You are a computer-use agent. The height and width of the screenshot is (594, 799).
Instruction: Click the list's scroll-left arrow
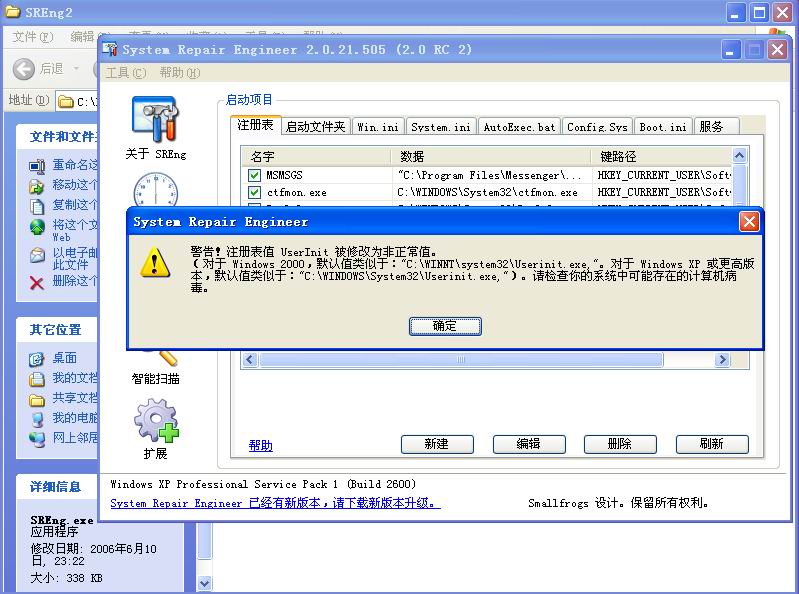tap(250, 360)
